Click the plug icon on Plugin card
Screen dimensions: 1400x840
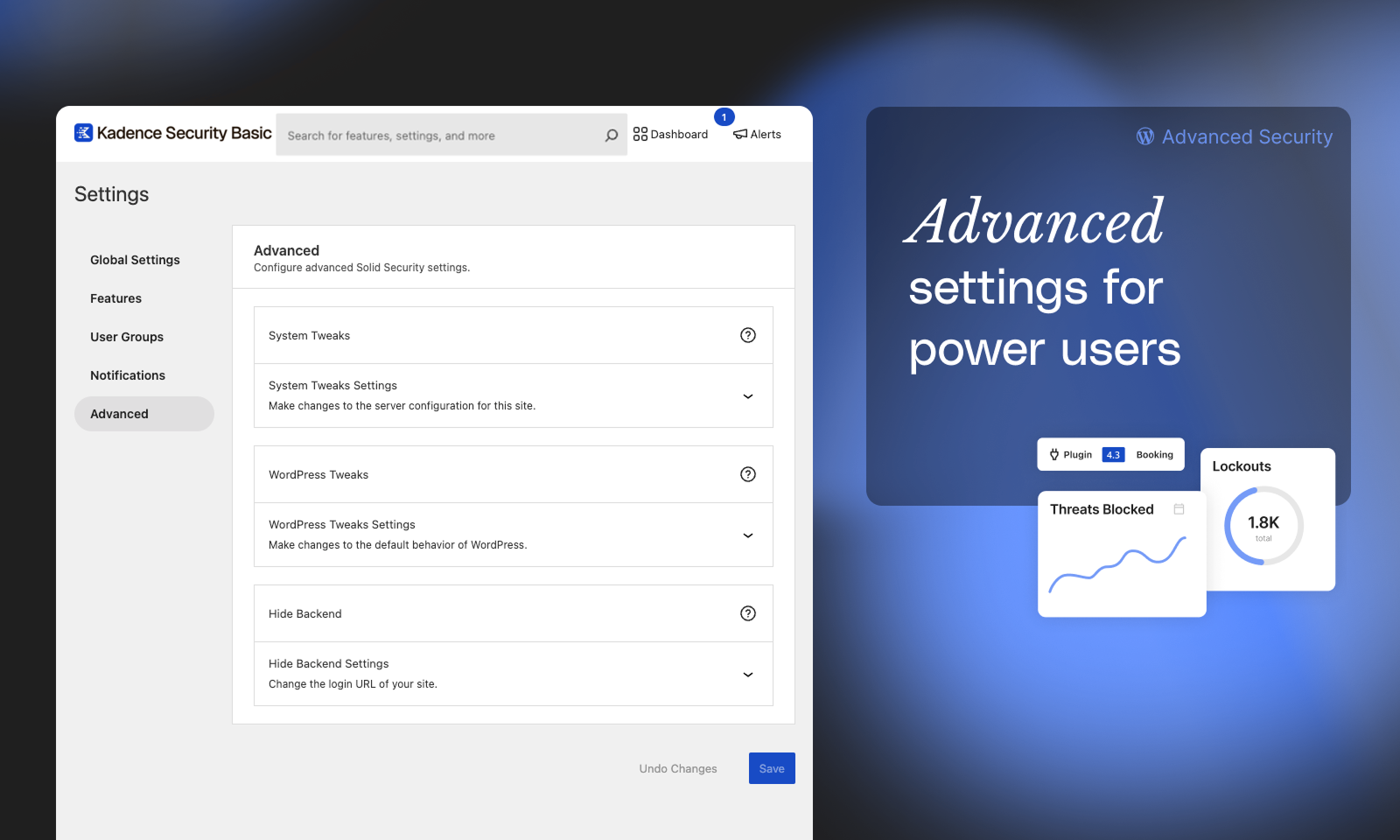coord(1054,455)
